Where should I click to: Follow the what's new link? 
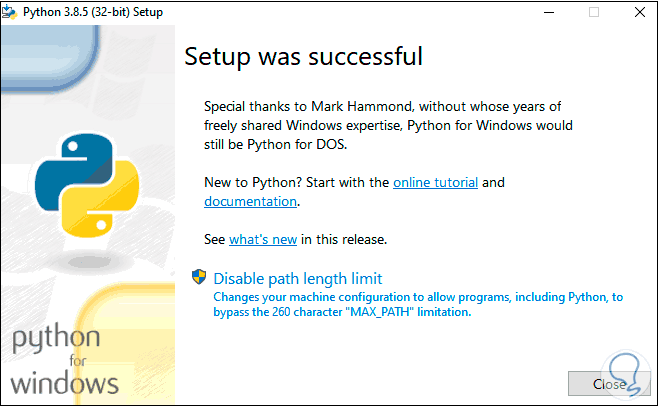click(x=263, y=240)
